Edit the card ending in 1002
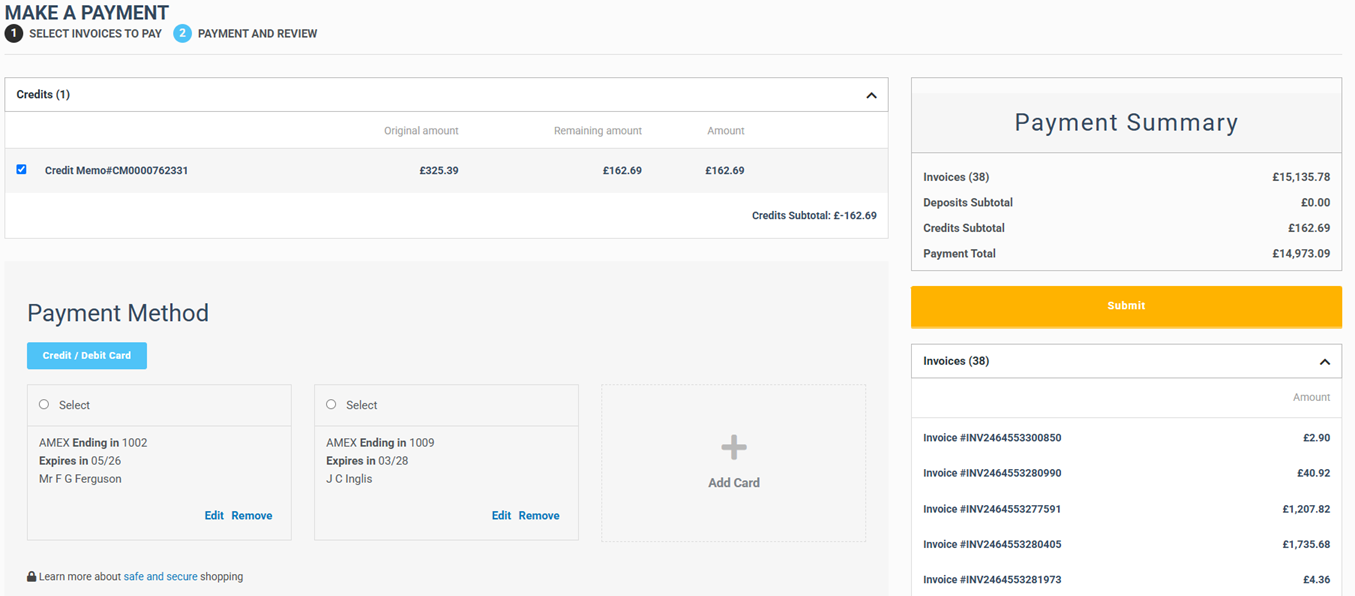Image resolution: width=1355 pixels, height=596 pixels. click(214, 516)
